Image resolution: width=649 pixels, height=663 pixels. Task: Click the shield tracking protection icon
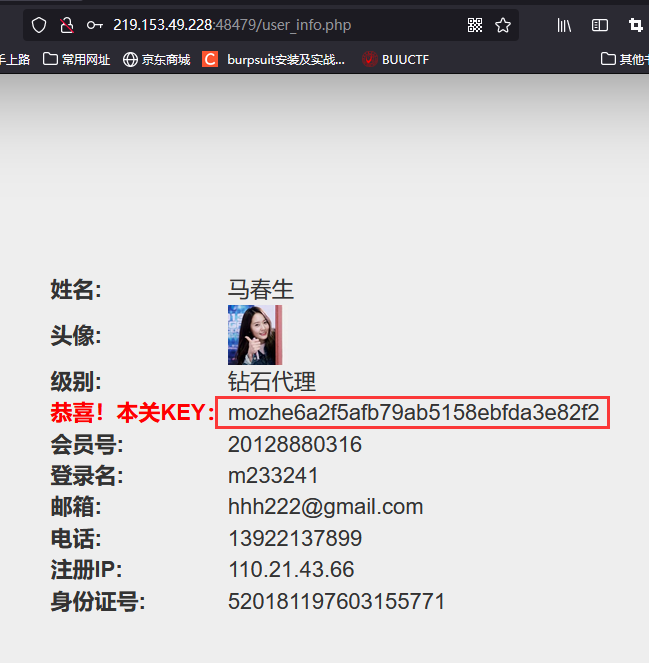pos(39,25)
